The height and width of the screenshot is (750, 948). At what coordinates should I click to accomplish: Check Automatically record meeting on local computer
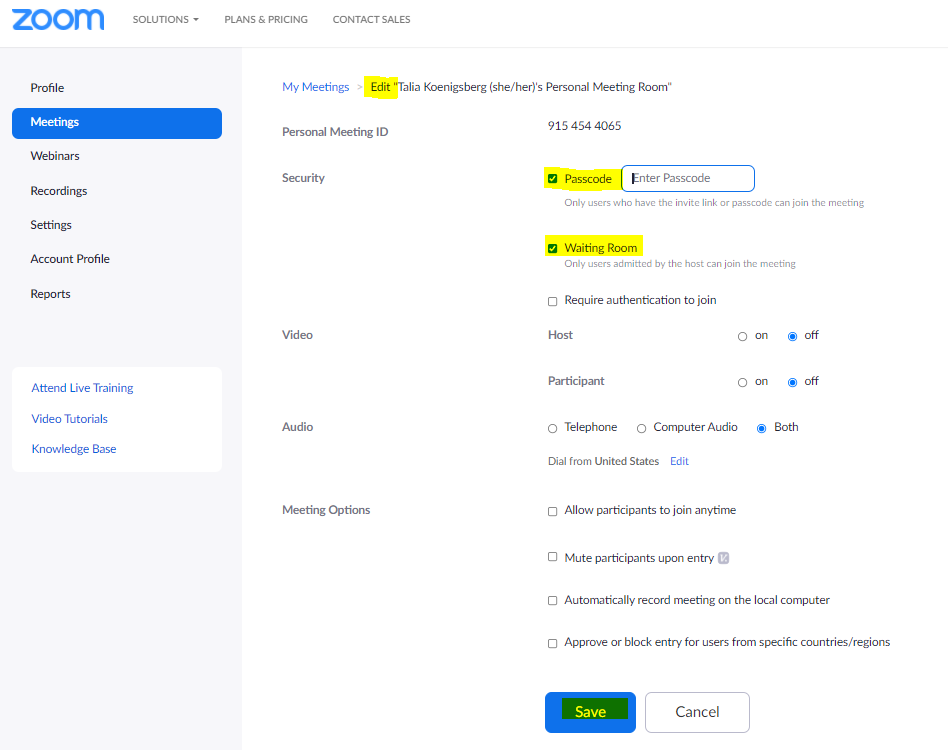[x=553, y=601]
